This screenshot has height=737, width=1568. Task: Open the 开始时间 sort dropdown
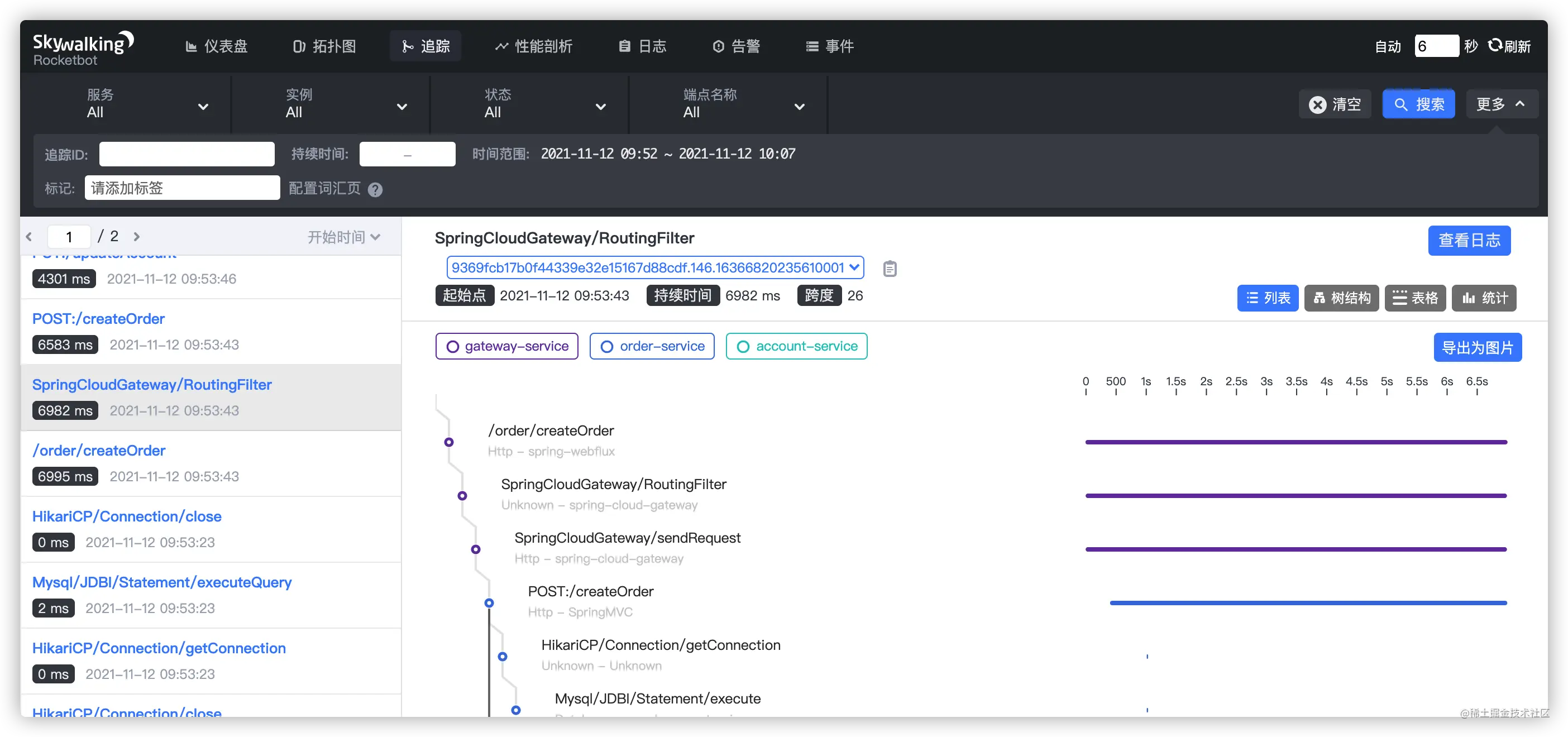pos(343,237)
